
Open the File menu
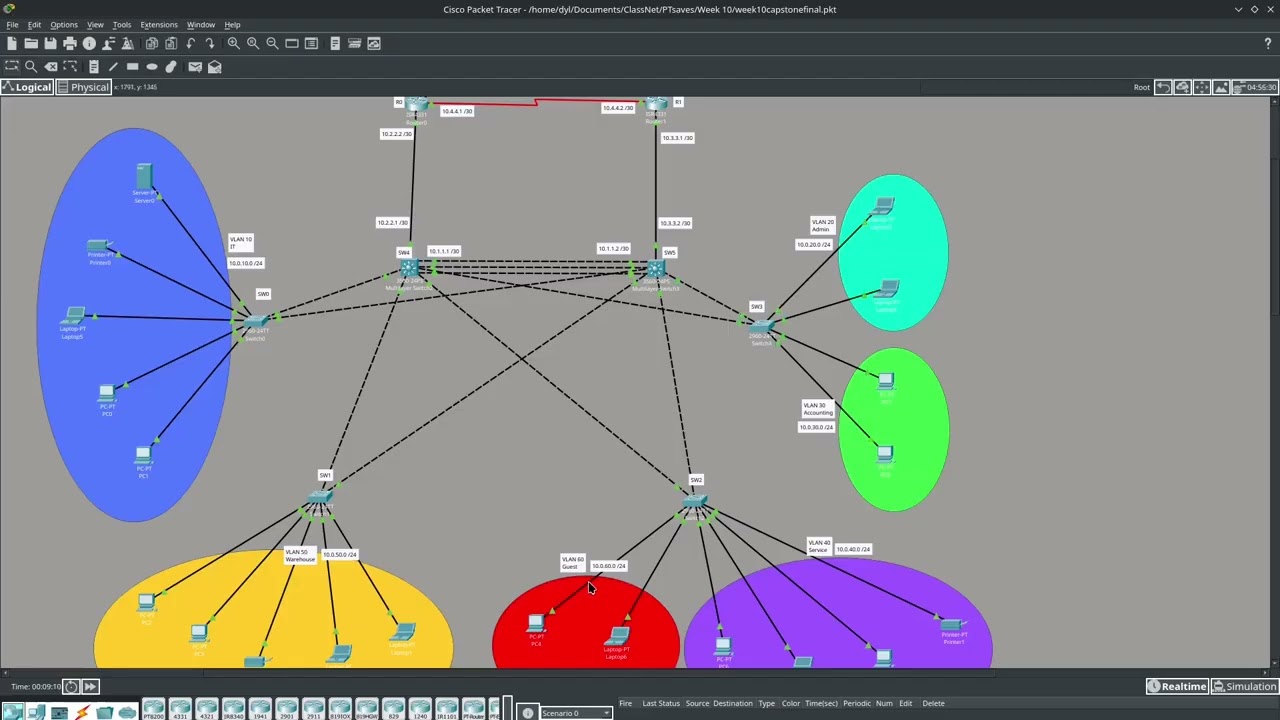[x=12, y=24]
